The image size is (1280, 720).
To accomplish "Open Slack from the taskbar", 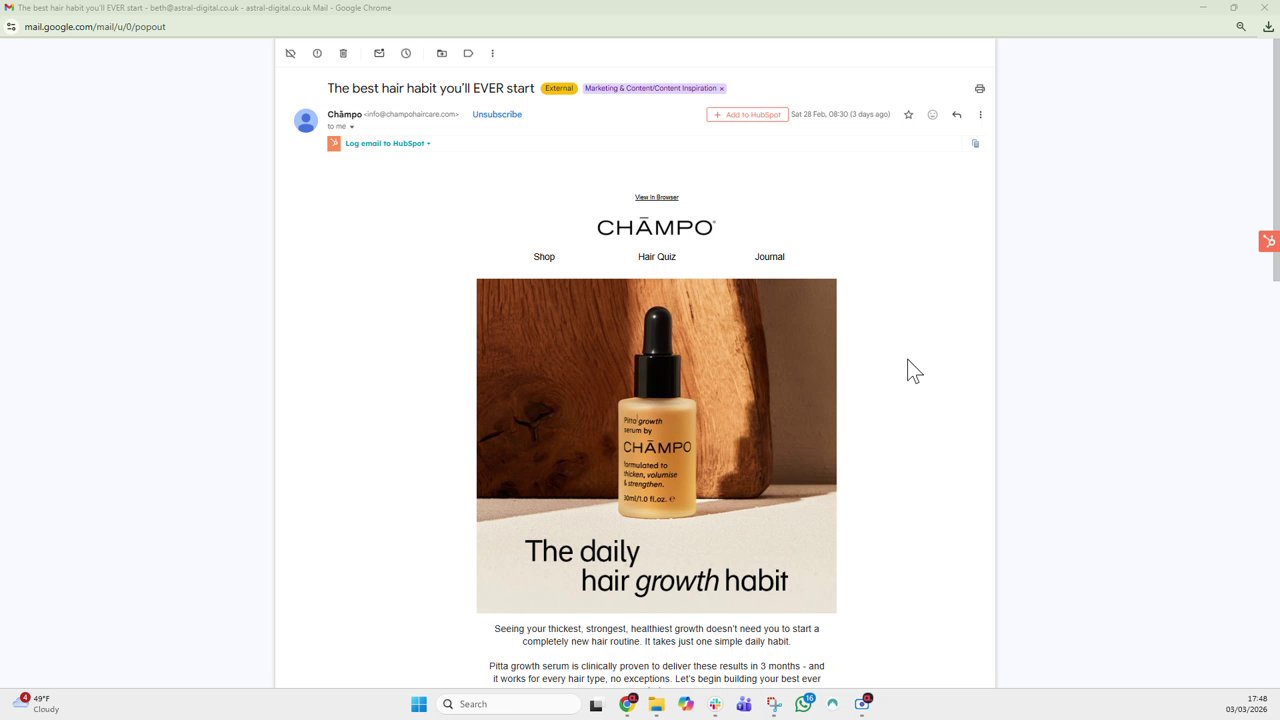I will click(715, 704).
